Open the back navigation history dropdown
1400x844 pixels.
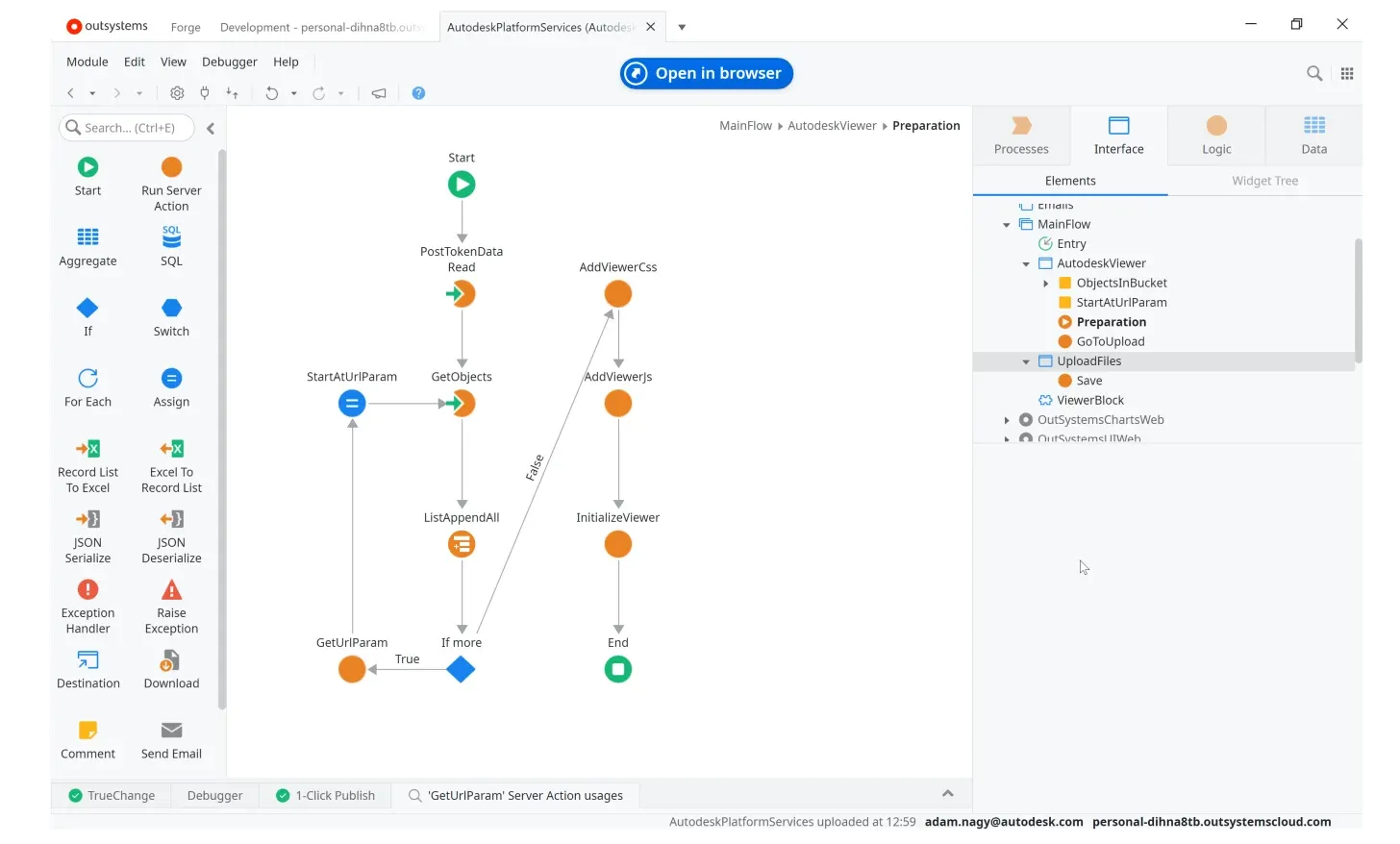(x=92, y=93)
